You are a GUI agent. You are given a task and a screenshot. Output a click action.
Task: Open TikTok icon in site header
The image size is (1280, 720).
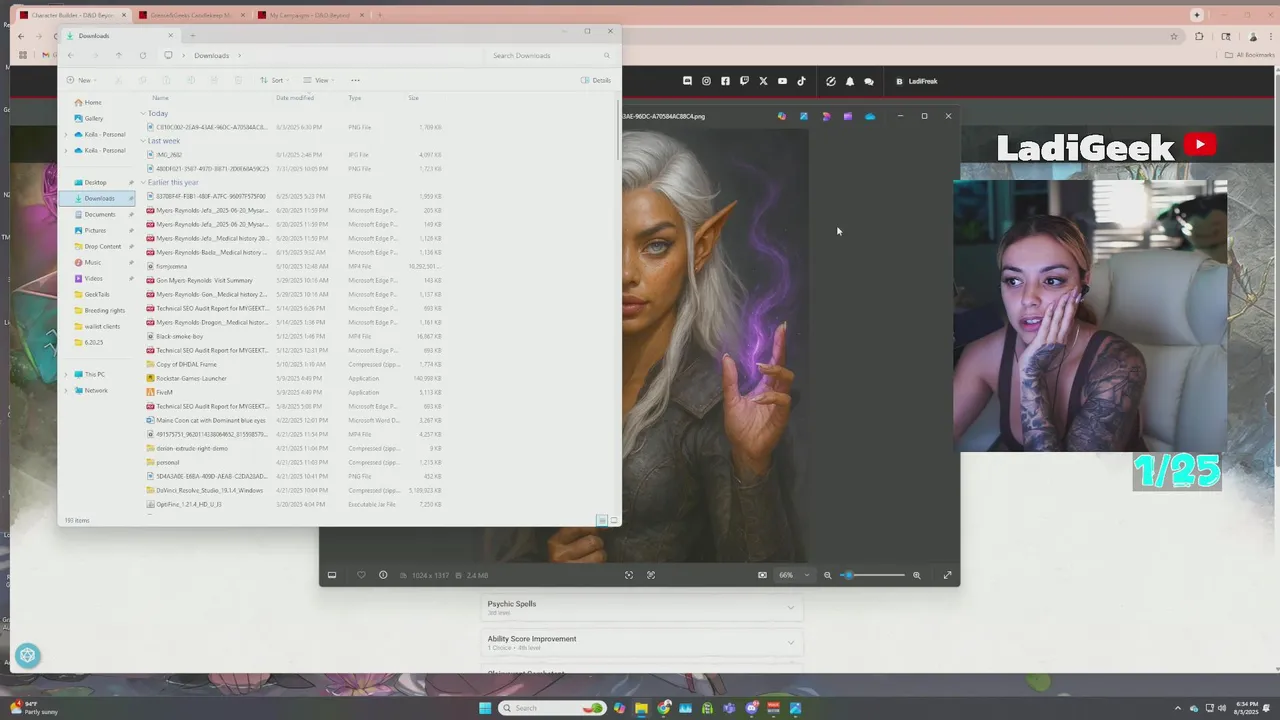pos(801,81)
